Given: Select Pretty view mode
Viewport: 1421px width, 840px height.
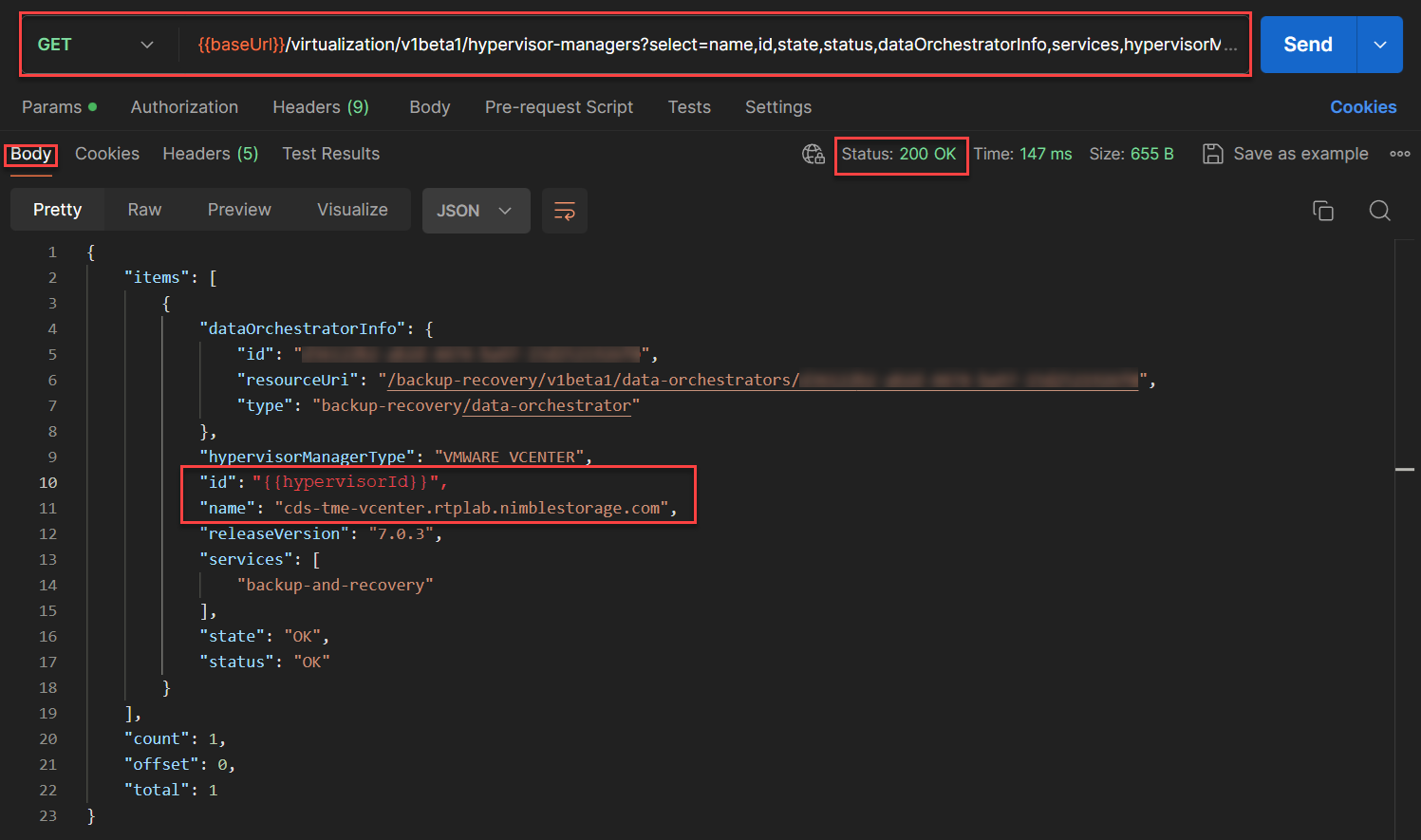Looking at the screenshot, I should pos(57,210).
